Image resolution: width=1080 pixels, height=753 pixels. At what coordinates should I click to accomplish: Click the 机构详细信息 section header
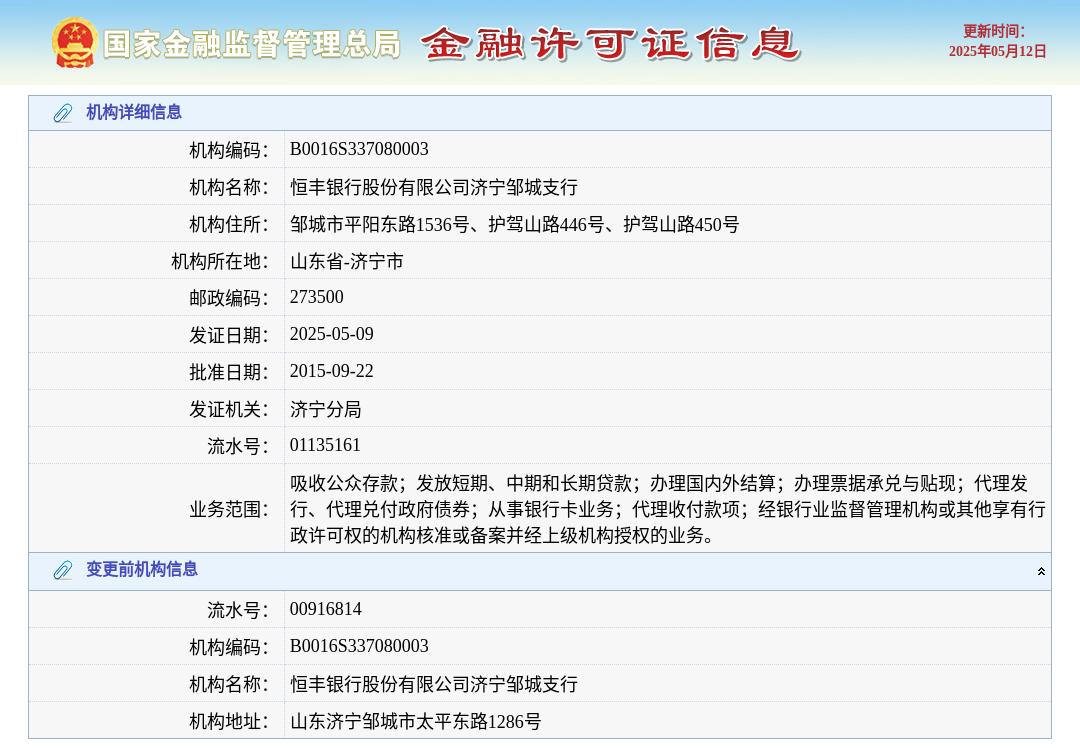pyautogui.click(x=540, y=113)
